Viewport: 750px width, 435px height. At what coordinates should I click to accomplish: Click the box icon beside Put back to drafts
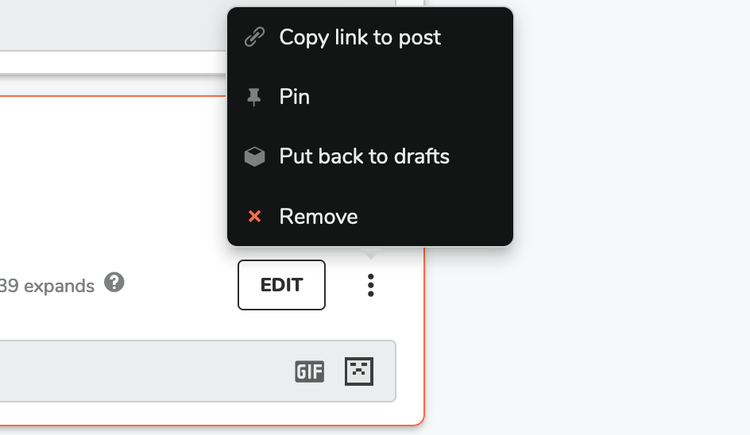[x=254, y=157]
